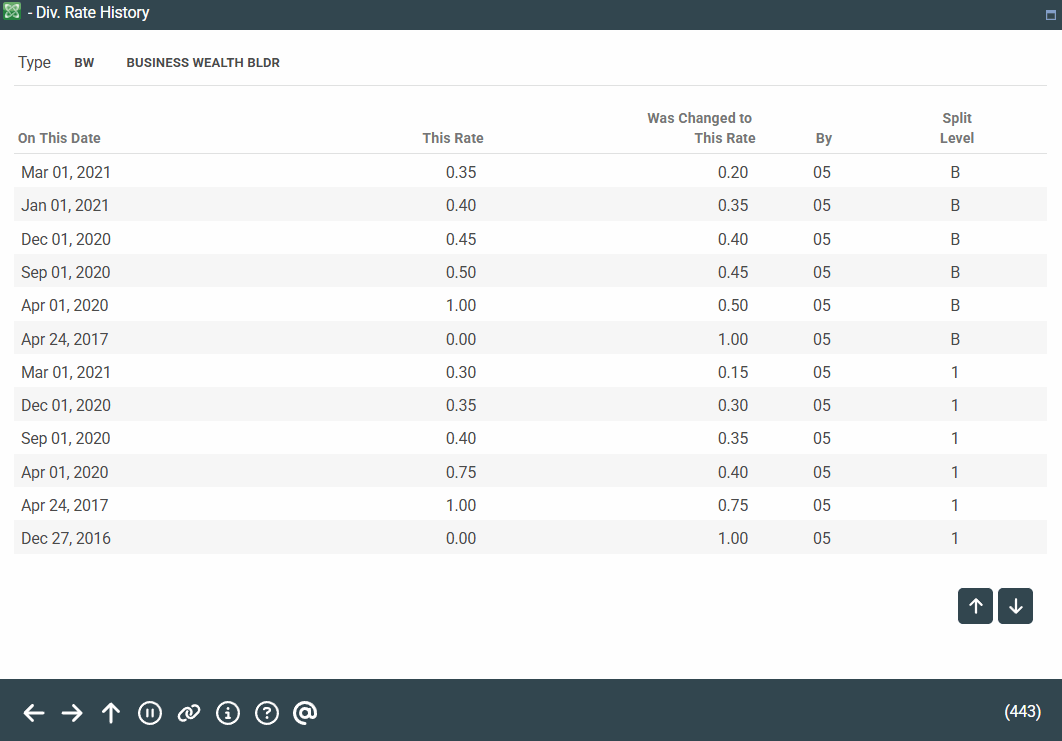Viewport: 1062px width, 741px height.
Task: Show the info circle icon
Action: point(228,713)
